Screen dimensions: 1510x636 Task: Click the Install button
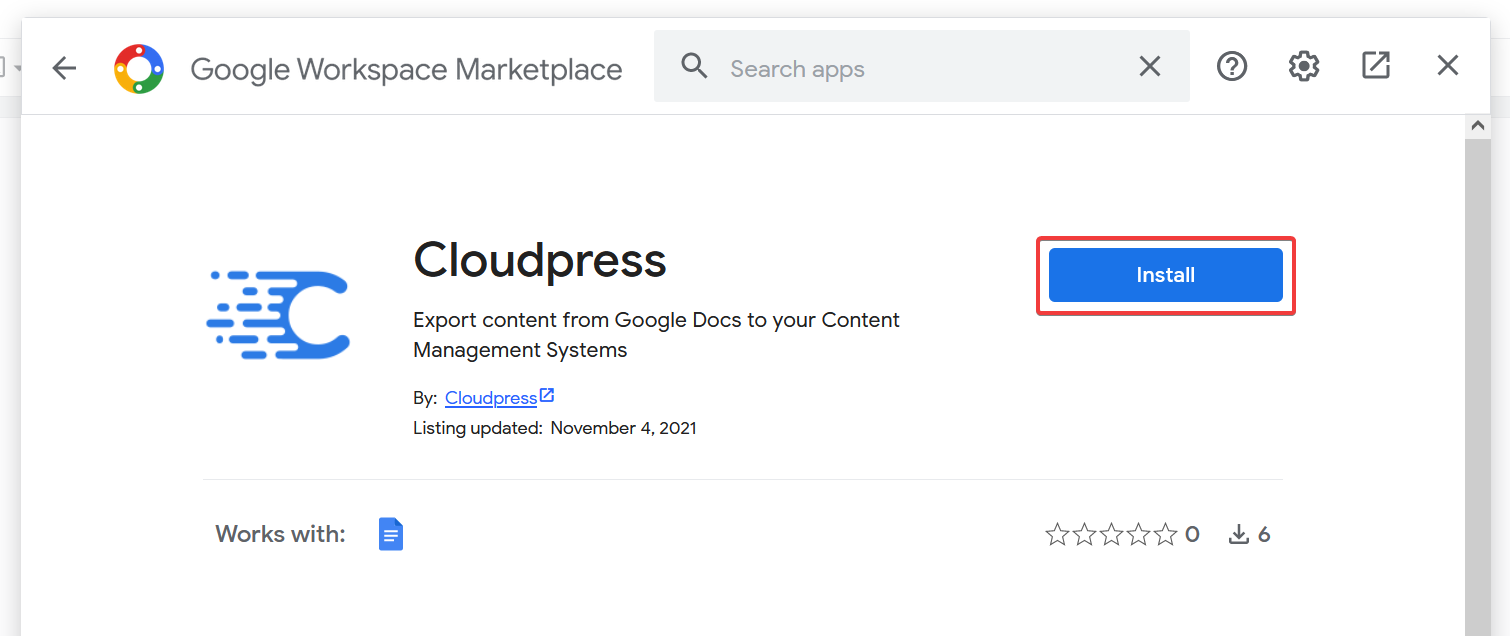pyautogui.click(x=1165, y=275)
